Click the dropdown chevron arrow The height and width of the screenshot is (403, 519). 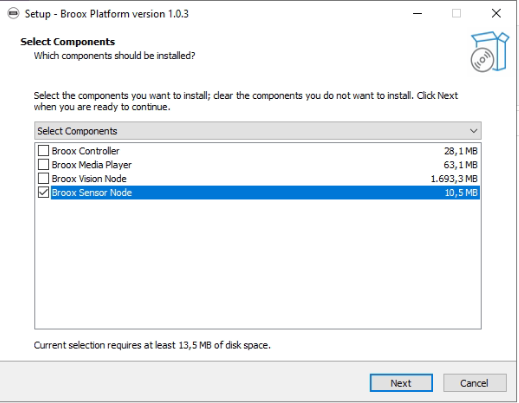tap(474, 131)
